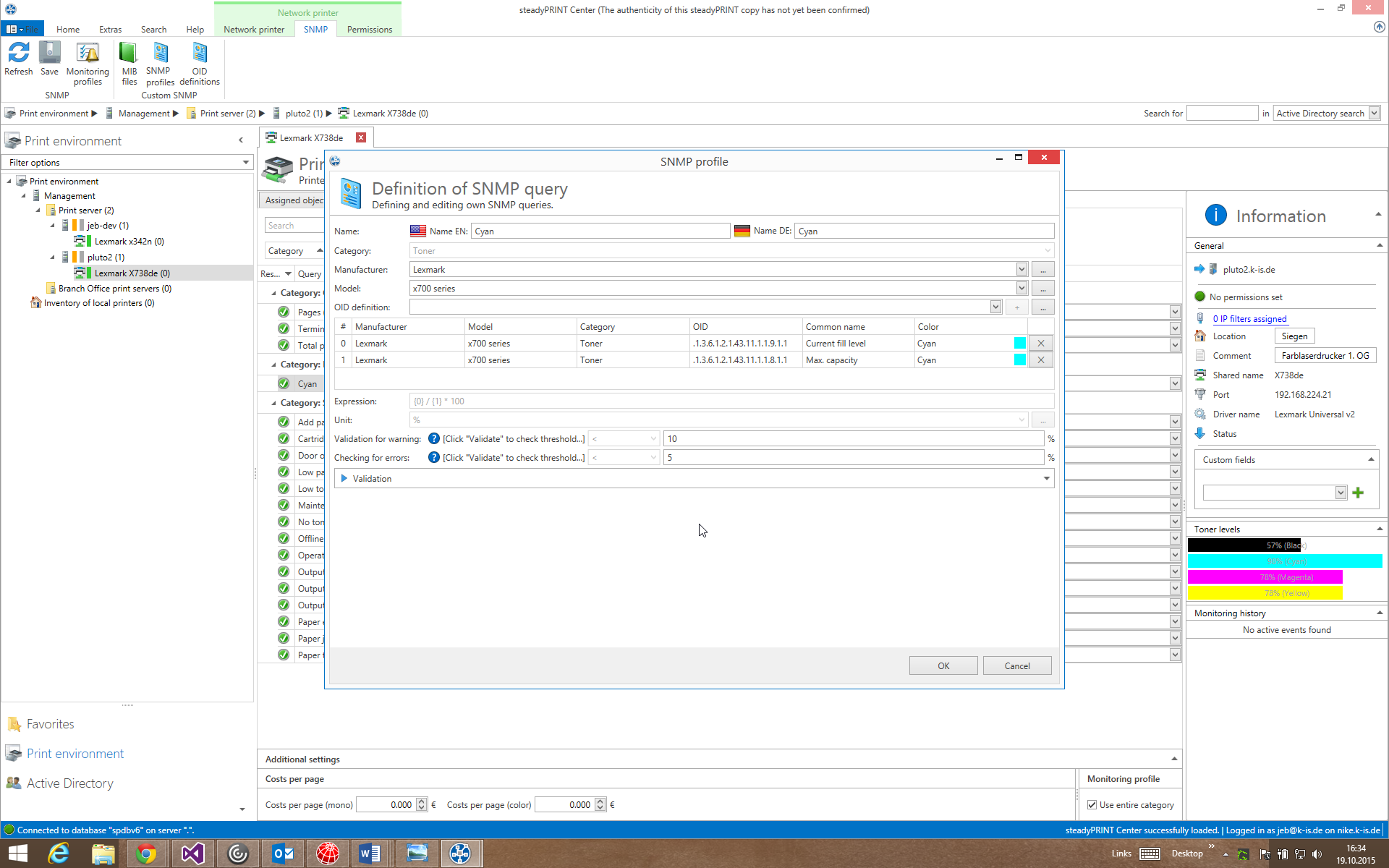The image size is (1389, 868).
Task: Toggle Use entire category checkbox
Action: point(1092,805)
